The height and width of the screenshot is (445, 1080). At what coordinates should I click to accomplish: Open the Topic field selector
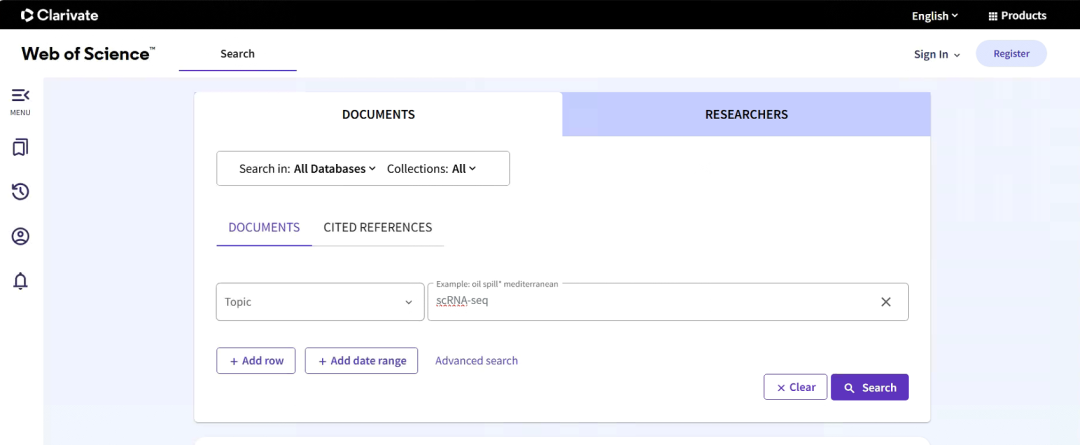coord(320,302)
